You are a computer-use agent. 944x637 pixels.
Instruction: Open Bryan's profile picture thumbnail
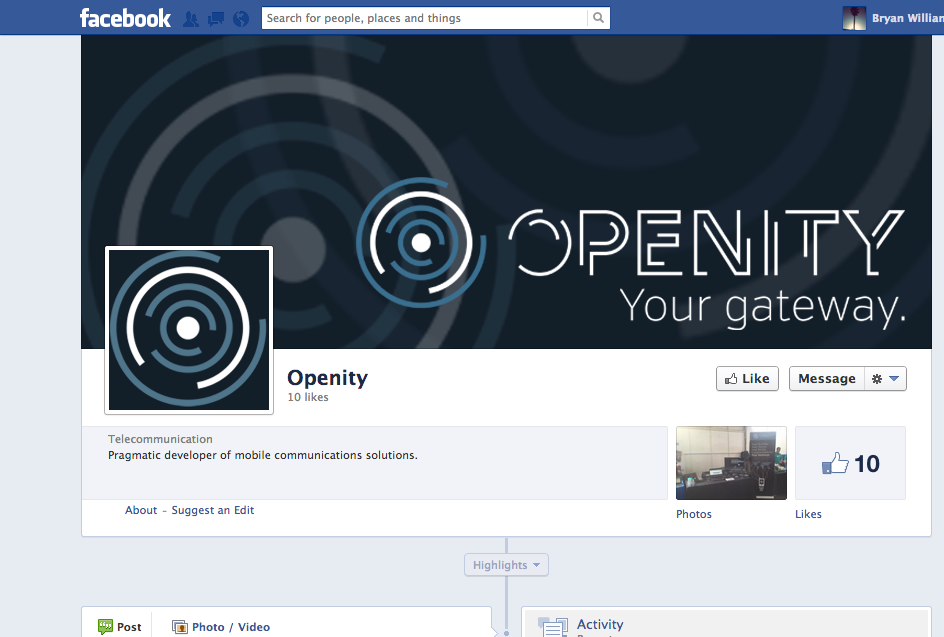coord(854,18)
